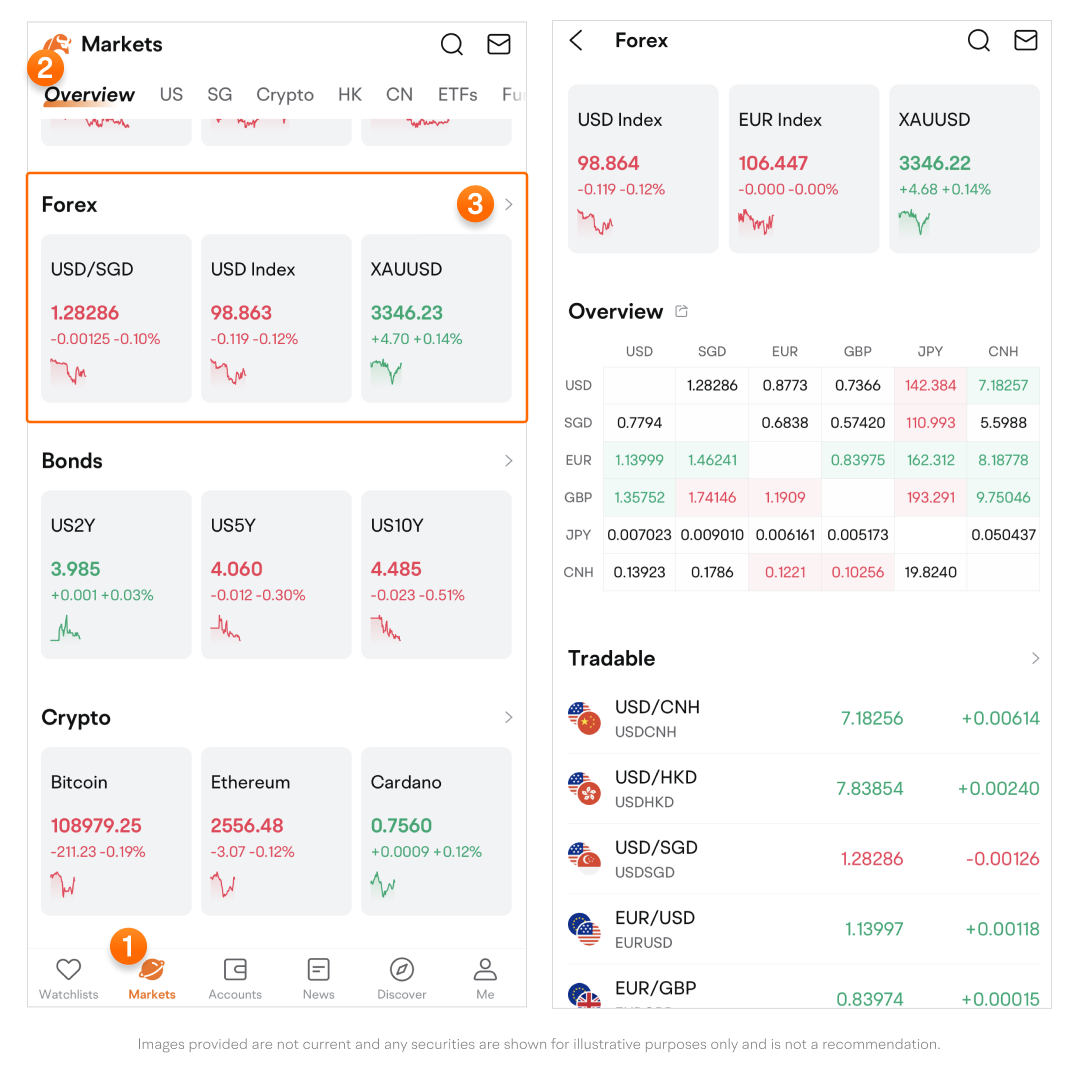The height and width of the screenshot is (1074, 1079).
Task: Expand the Bonds section chevron
Action: coord(508,461)
